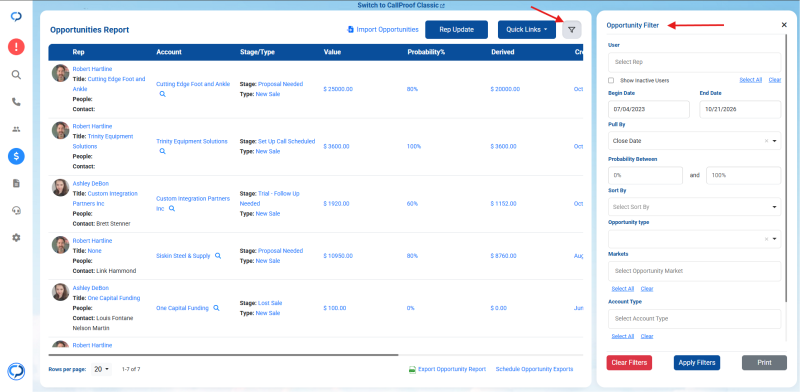Open the chat bubble icon at sidebar bottom
800x392 pixels.
(x=16, y=371)
